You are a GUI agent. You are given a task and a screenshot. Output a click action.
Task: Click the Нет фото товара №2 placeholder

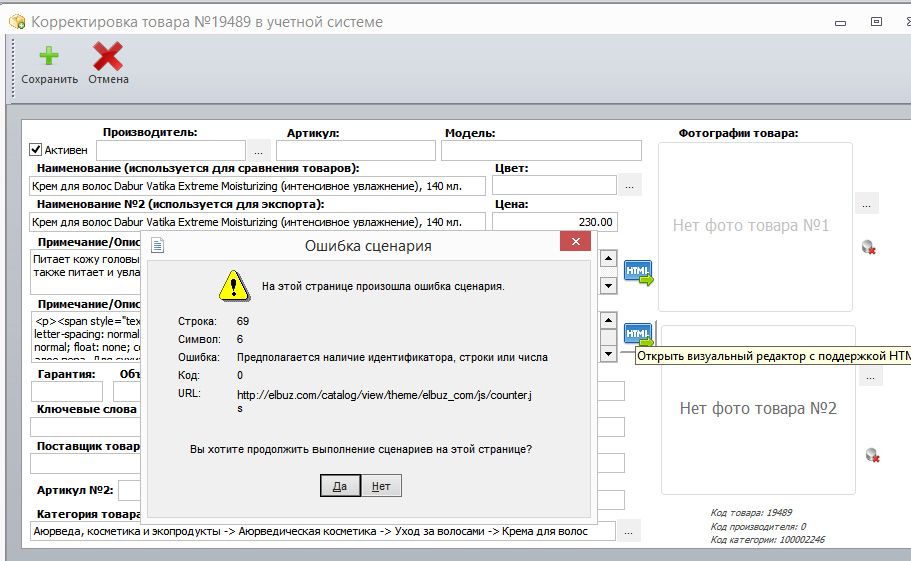click(x=758, y=408)
